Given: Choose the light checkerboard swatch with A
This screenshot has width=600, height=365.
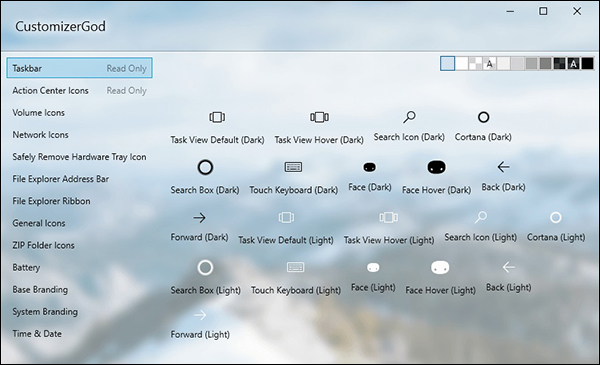Looking at the screenshot, I should [x=489, y=64].
